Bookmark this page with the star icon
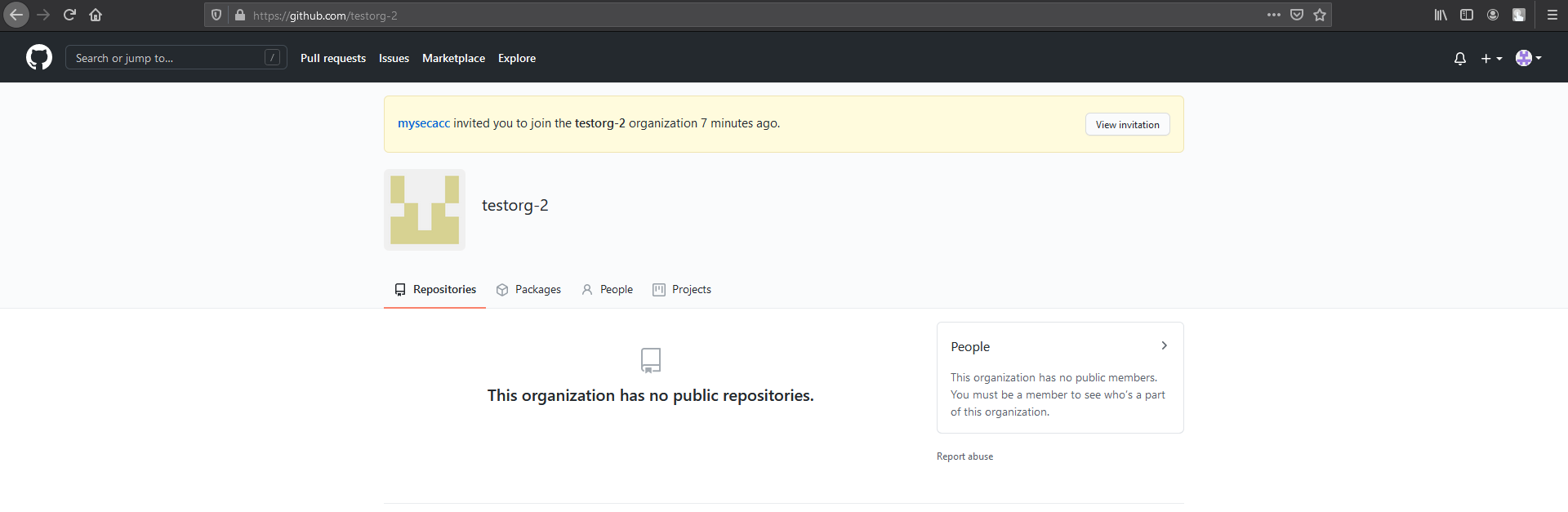Viewport: 1568px width, 512px height. [1320, 15]
